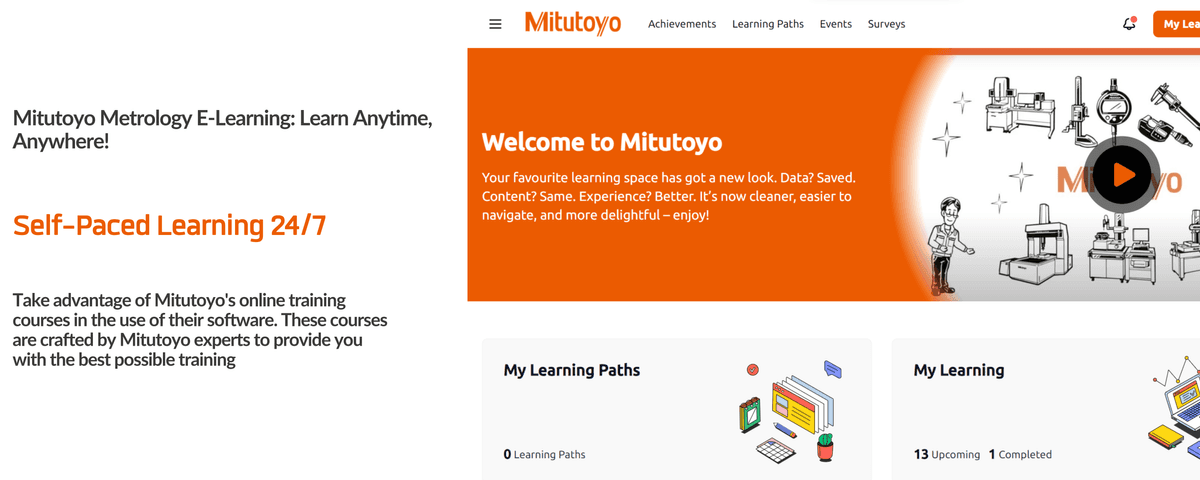The height and width of the screenshot is (480, 1200).
Task: Open the My Learning card heading
Action: (958, 370)
